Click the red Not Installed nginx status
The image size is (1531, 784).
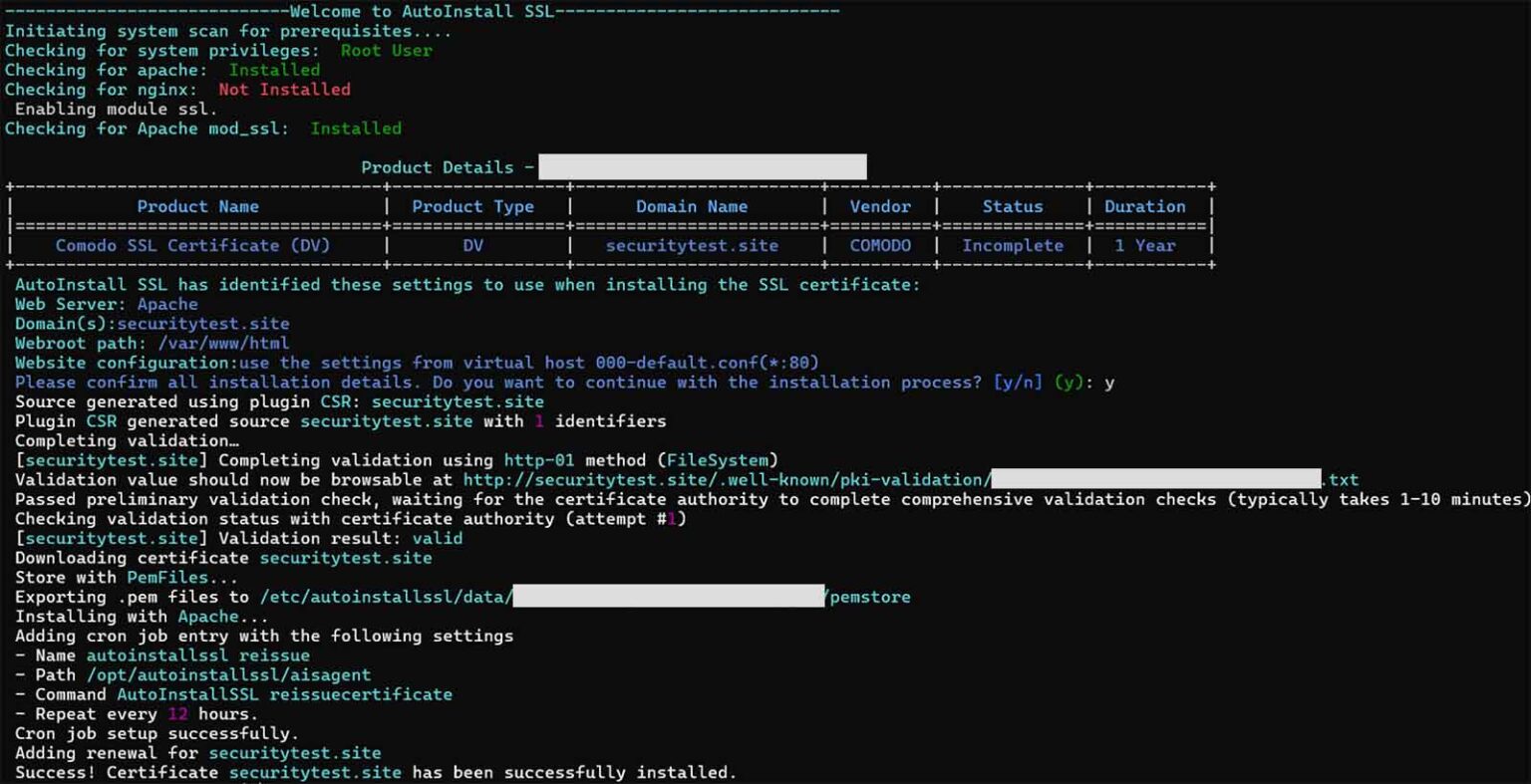pyautogui.click(x=284, y=90)
